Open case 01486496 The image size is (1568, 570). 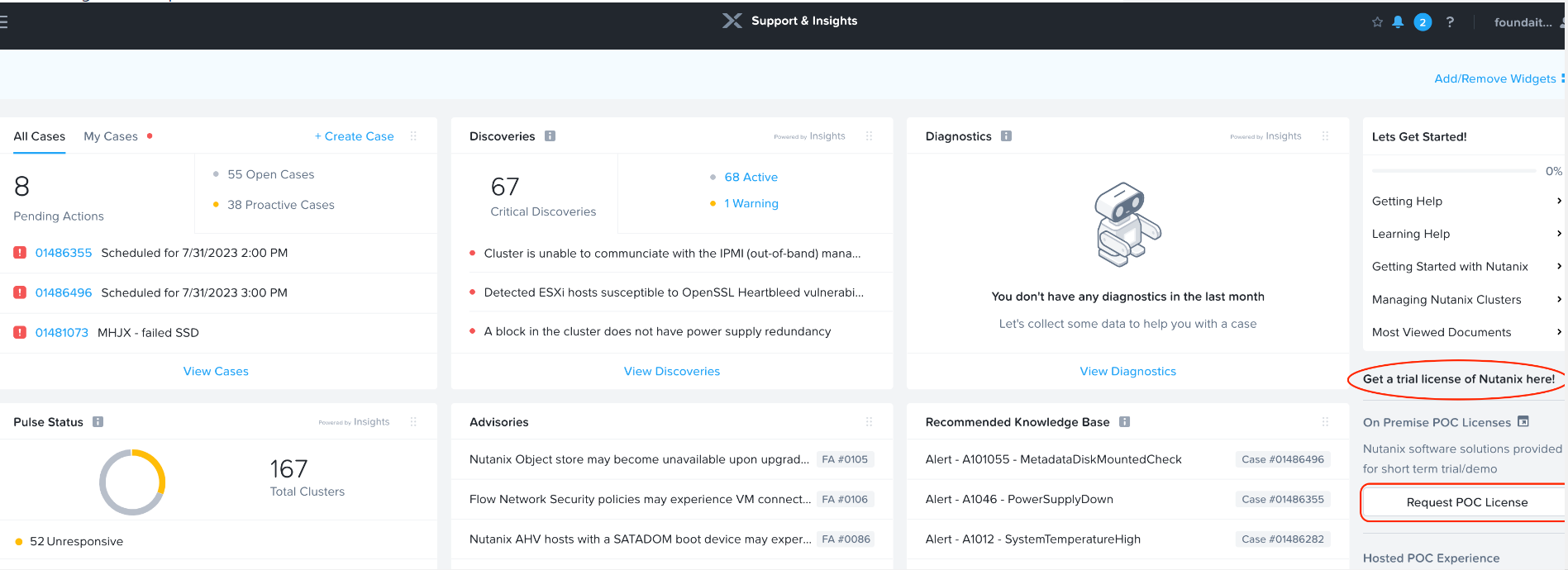64,292
